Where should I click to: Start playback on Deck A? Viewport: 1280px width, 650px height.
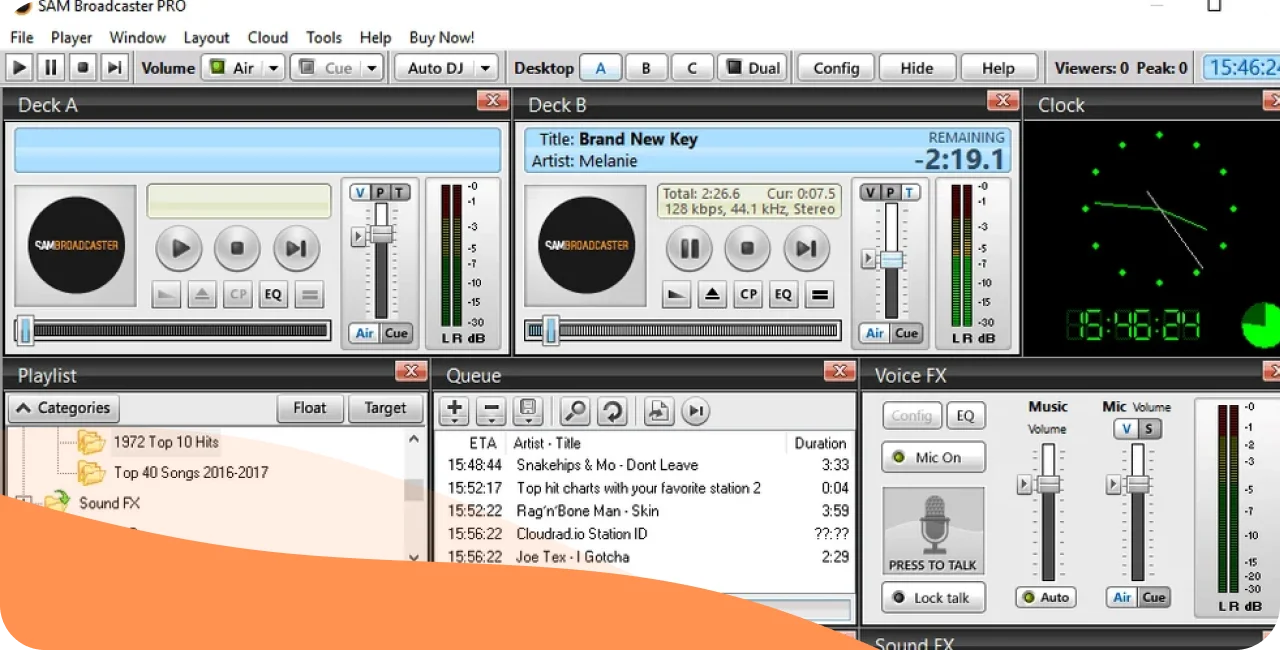coord(180,249)
